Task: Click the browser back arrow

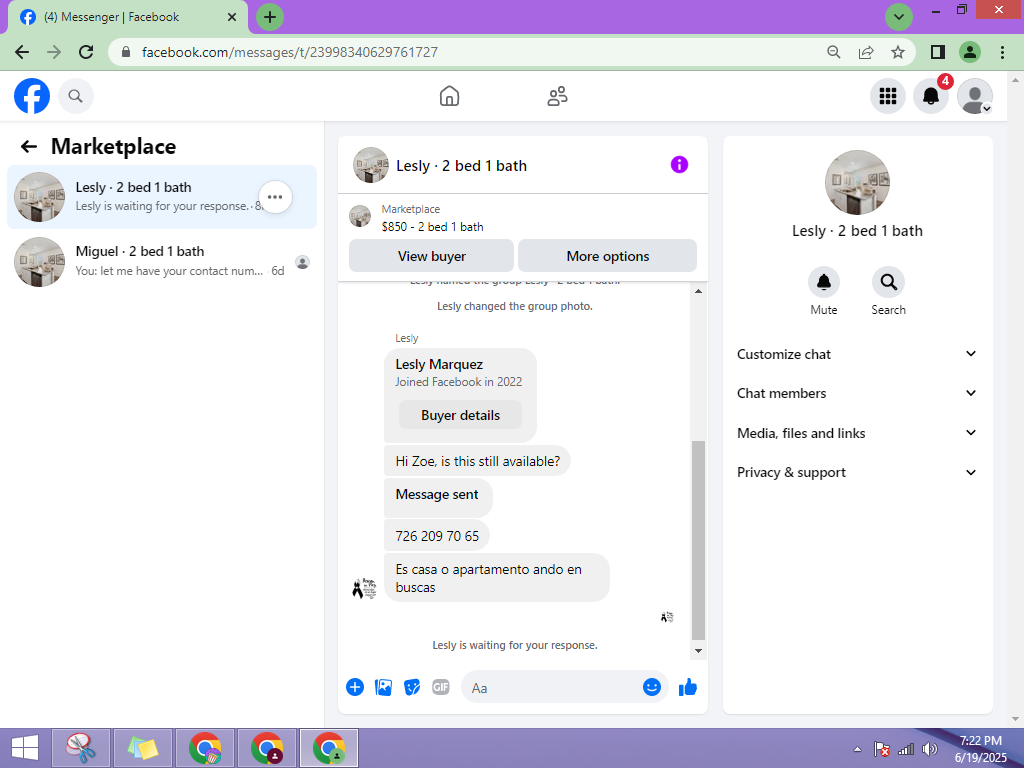Action: pos(22,52)
